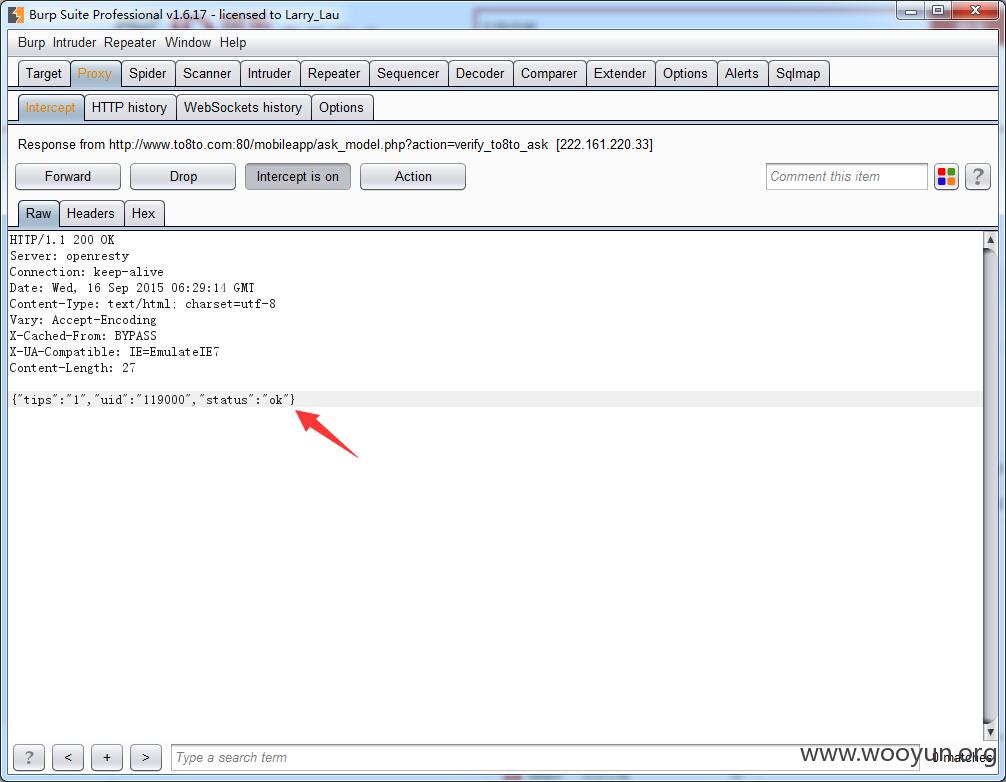Open the highlight color picker icon

coord(946,176)
